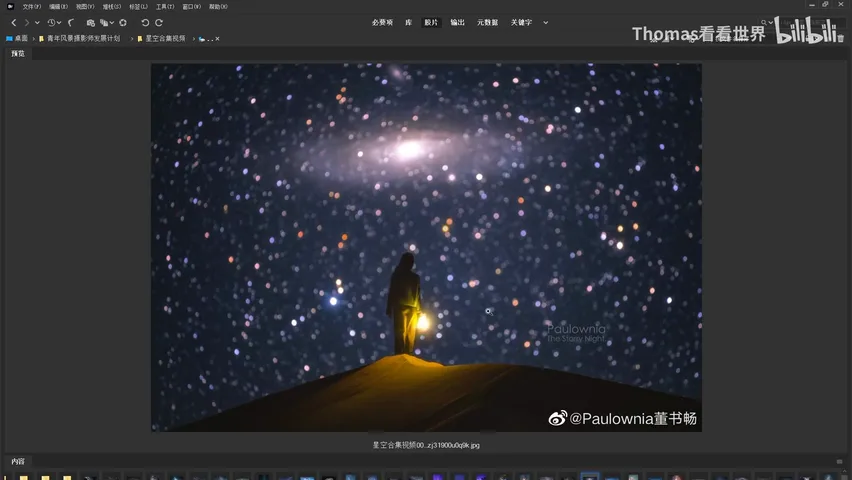Close the path bar filter with the X
Screen dimensions: 852x480
pyautogui.click(x=217, y=39)
